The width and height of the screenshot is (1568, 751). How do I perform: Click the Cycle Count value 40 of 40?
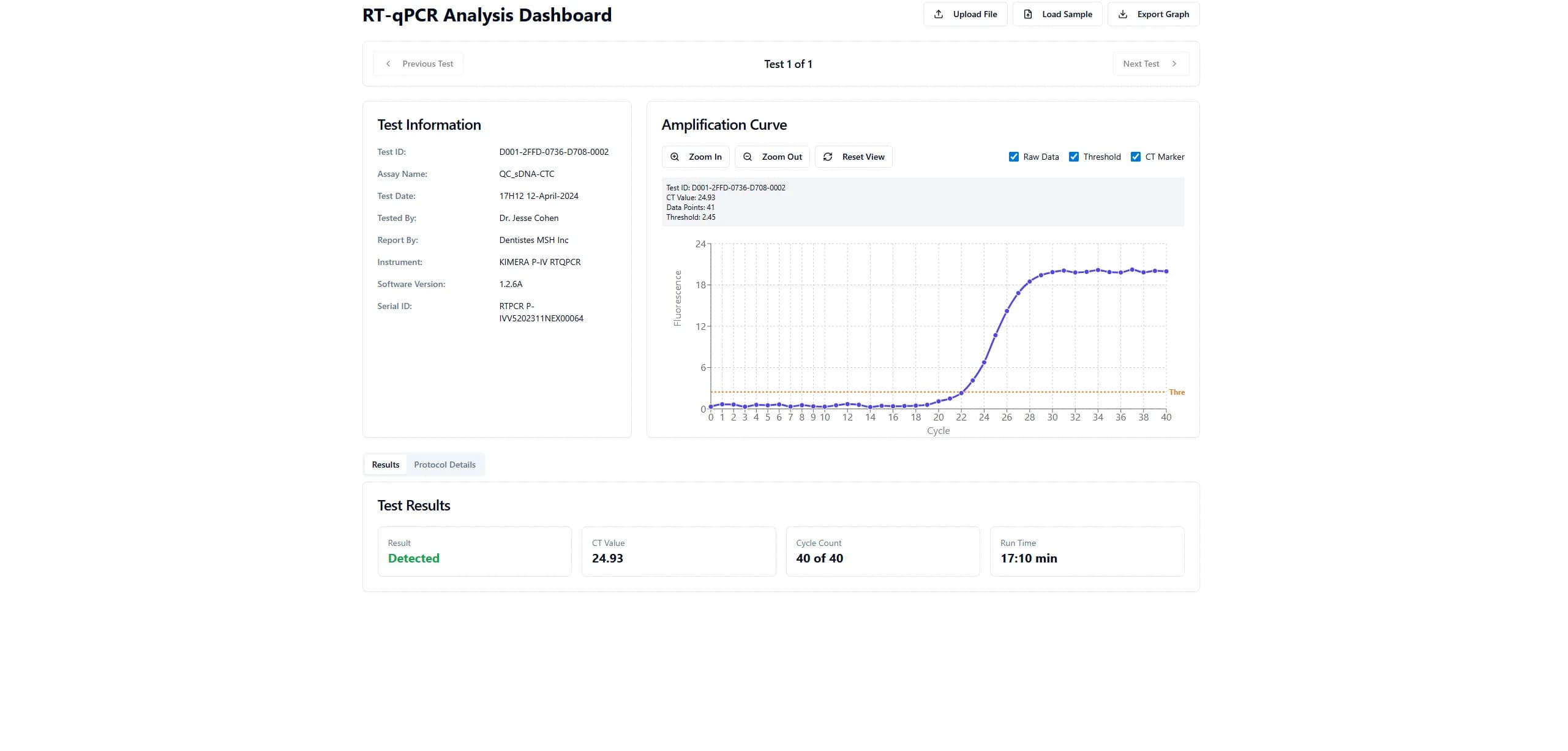click(x=819, y=558)
